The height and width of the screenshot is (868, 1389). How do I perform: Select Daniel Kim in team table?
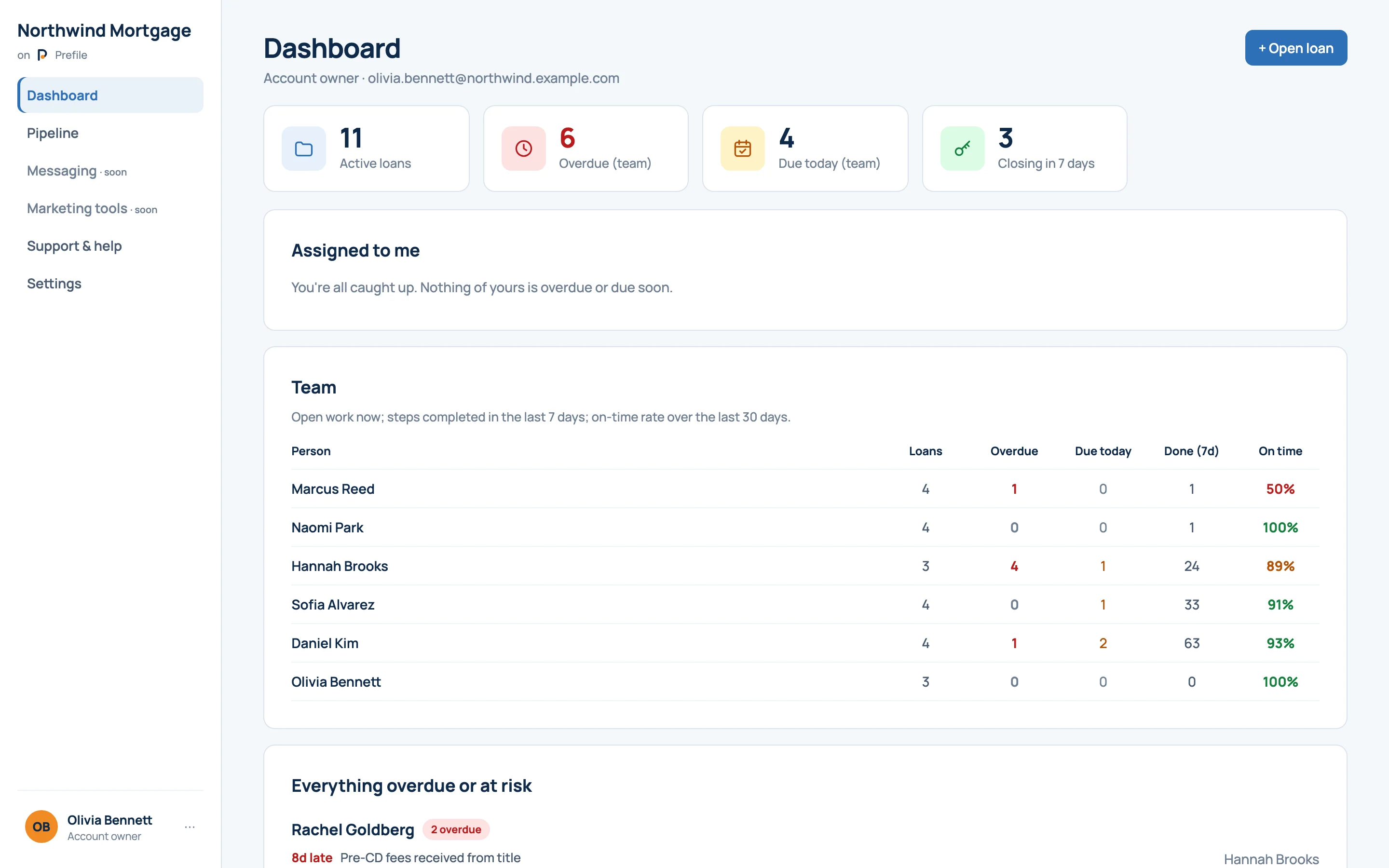pos(325,643)
